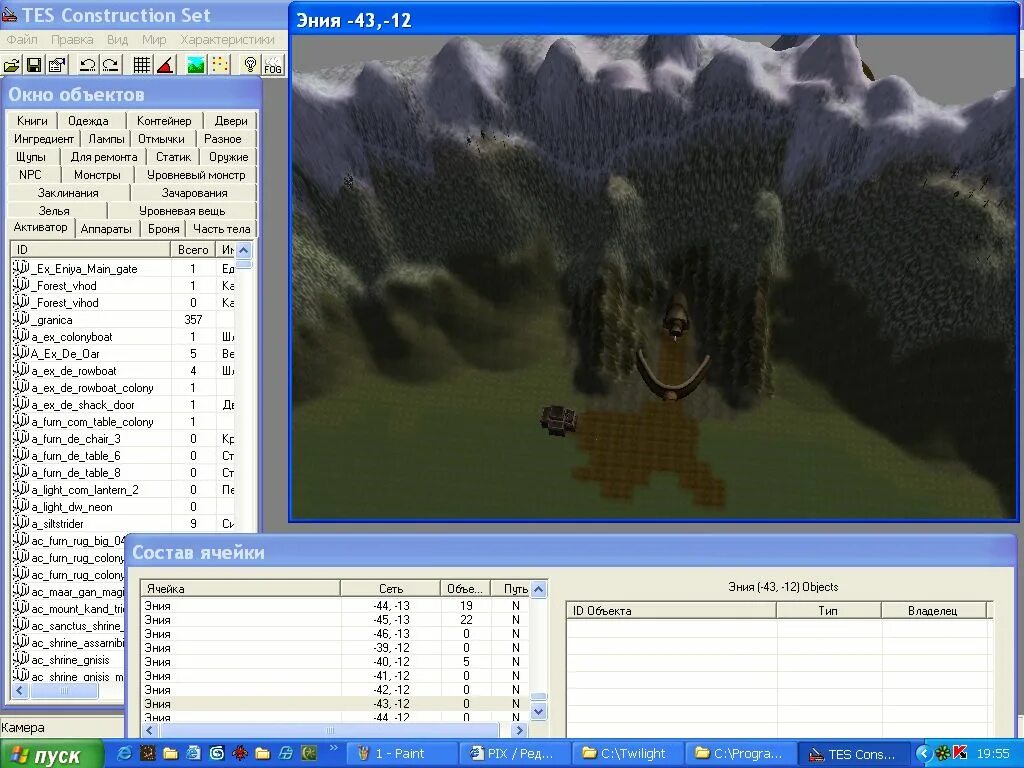Switch to the Заклинания tab
This screenshot has height=768, width=1024.
68,193
